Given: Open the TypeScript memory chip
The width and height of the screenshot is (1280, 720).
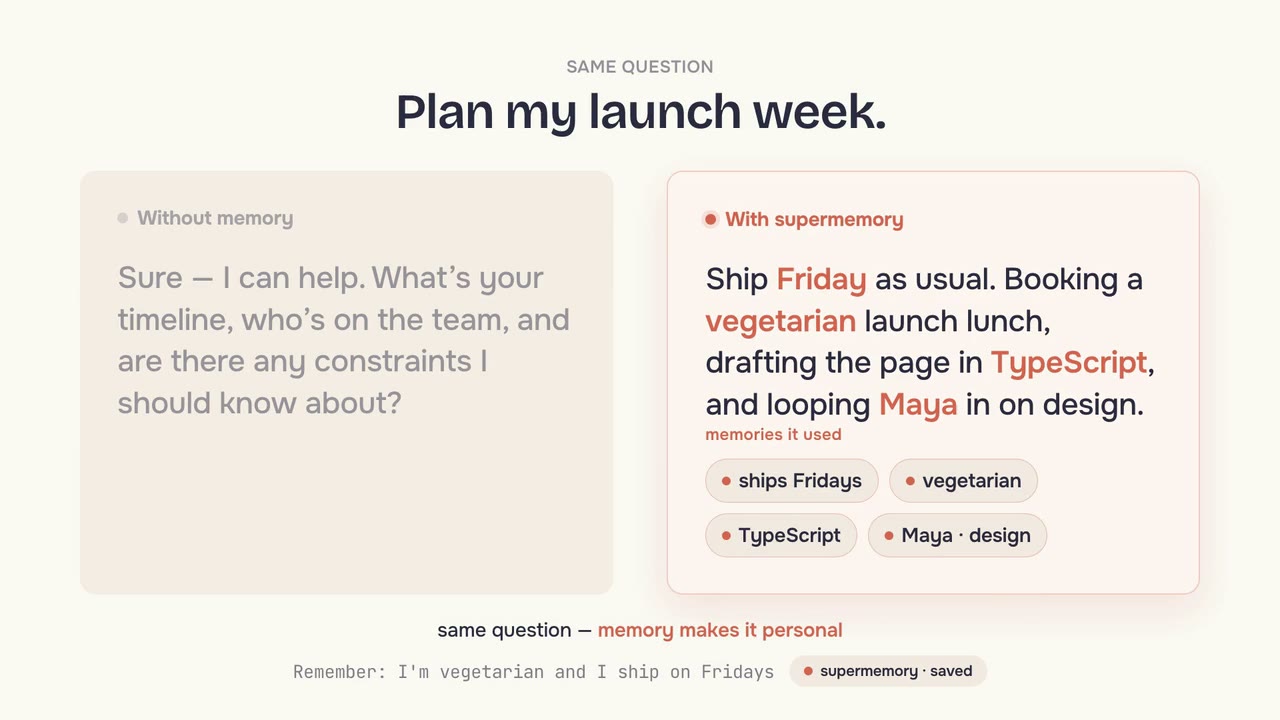Looking at the screenshot, I should pyautogui.click(x=781, y=536).
